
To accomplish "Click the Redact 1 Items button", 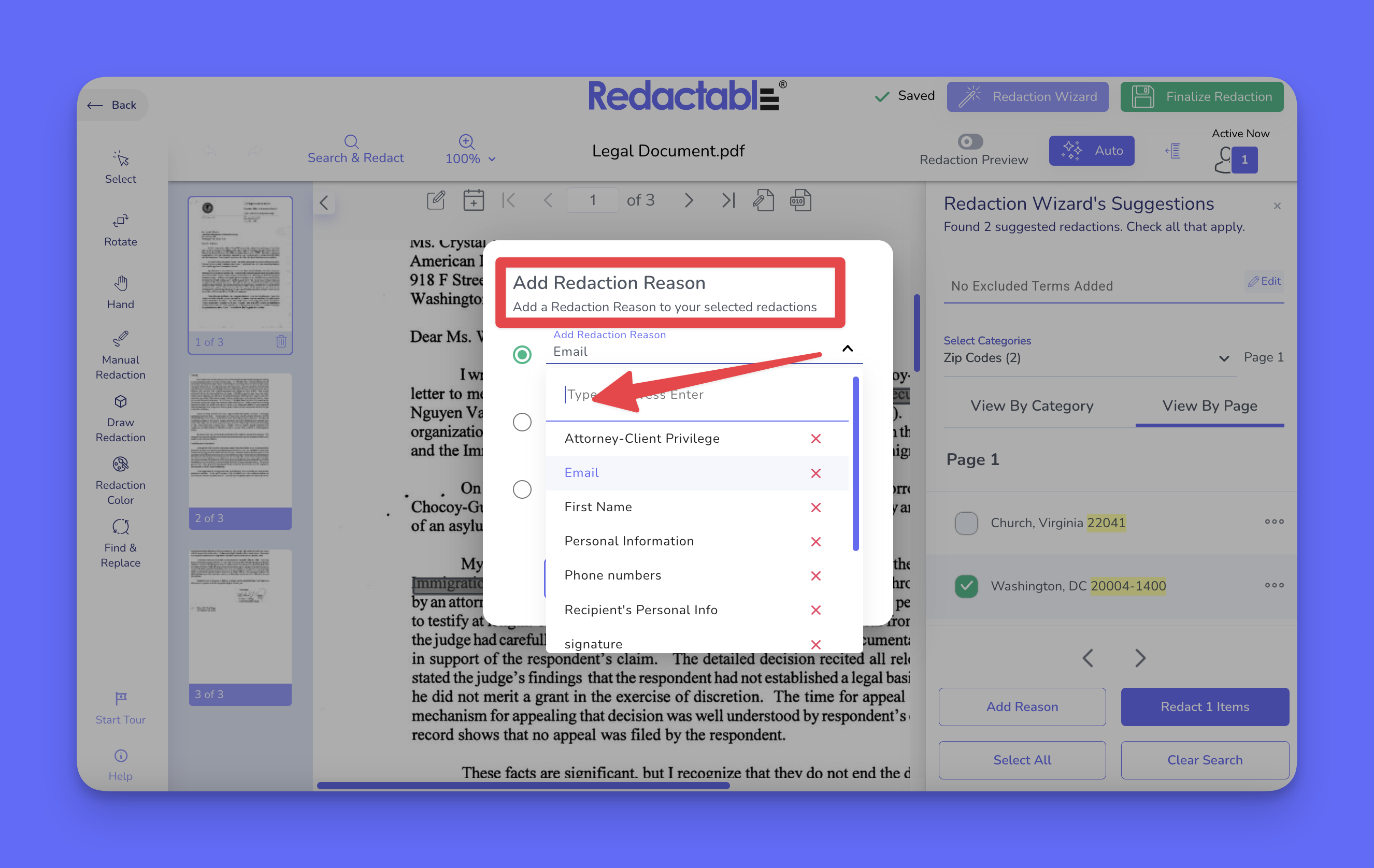I will point(1204,706).
